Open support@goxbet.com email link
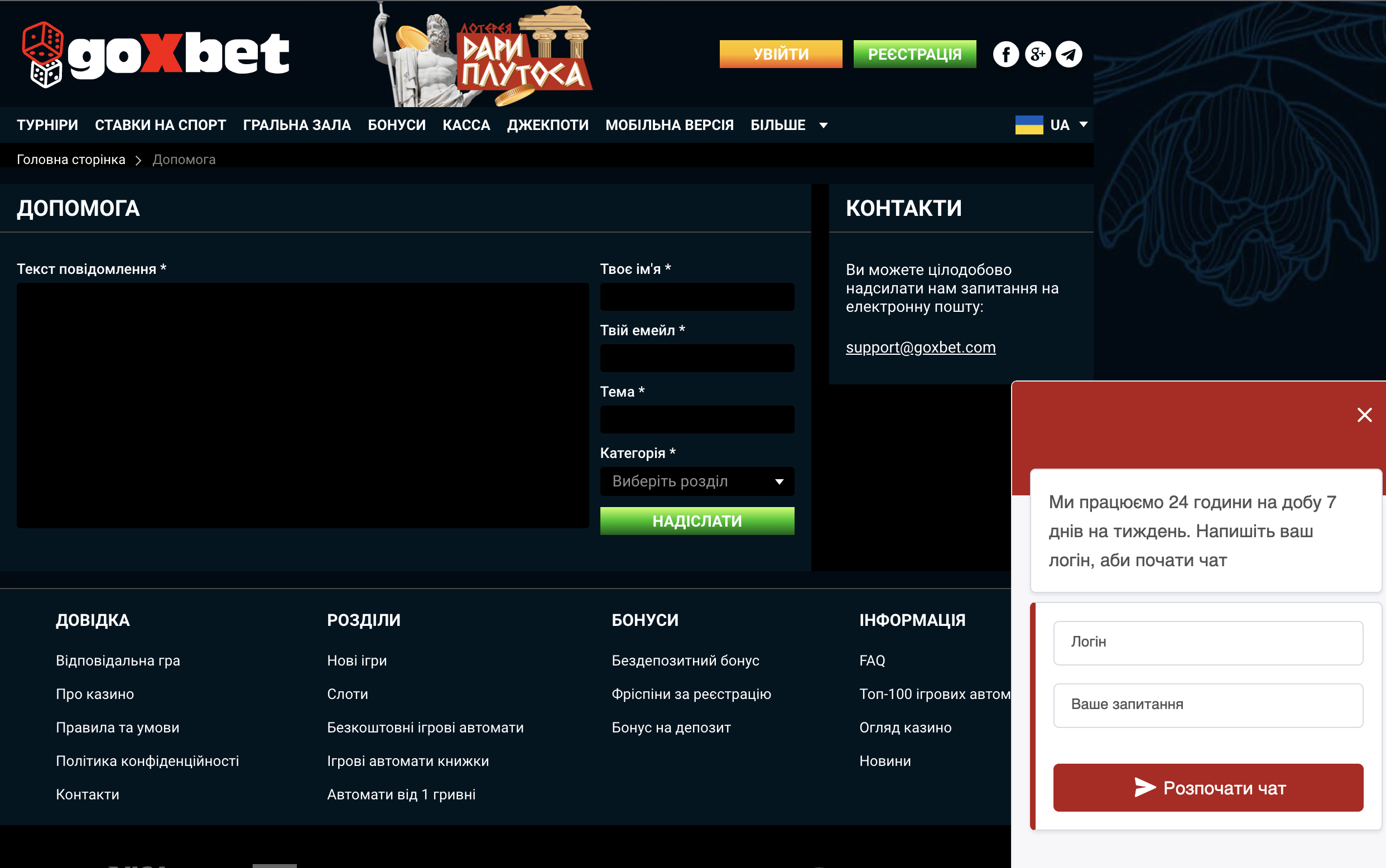This screenshot has height=868, width=1386. 920,348
